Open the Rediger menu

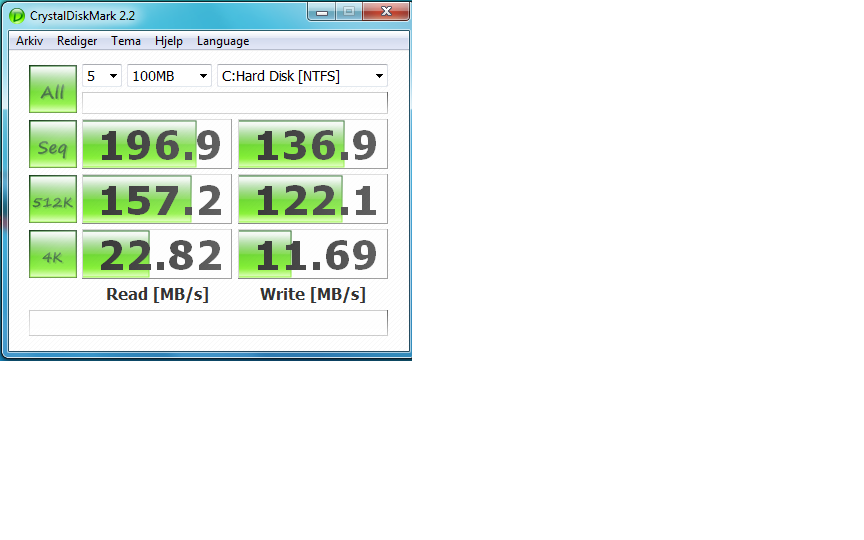tap(77, 41)
